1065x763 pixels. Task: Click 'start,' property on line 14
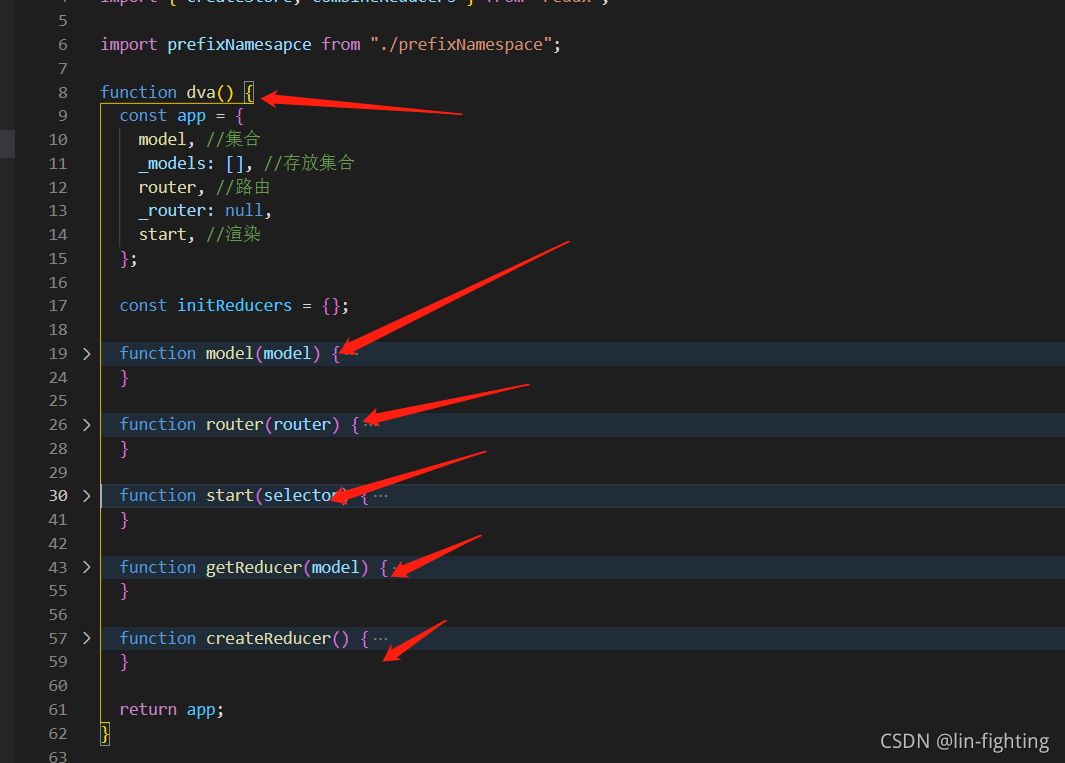point(166,234)
